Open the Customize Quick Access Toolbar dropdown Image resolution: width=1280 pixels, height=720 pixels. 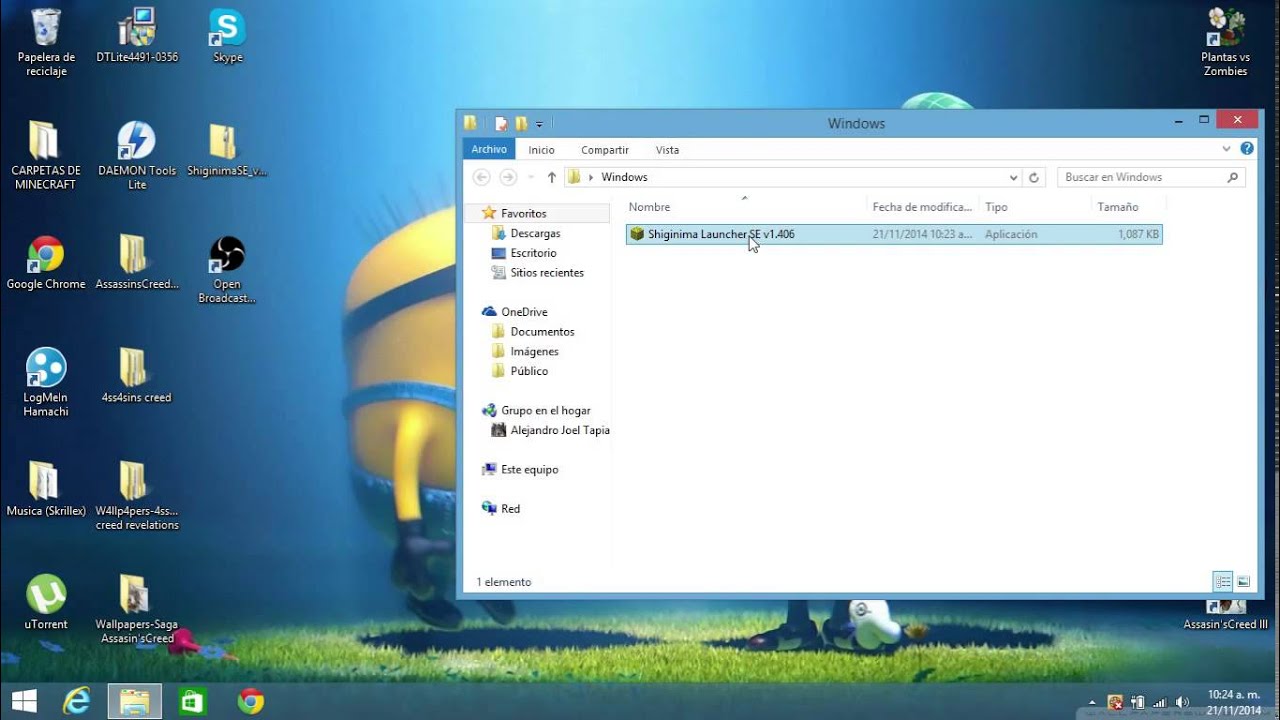pyautogui.click(x=539, y=125)
